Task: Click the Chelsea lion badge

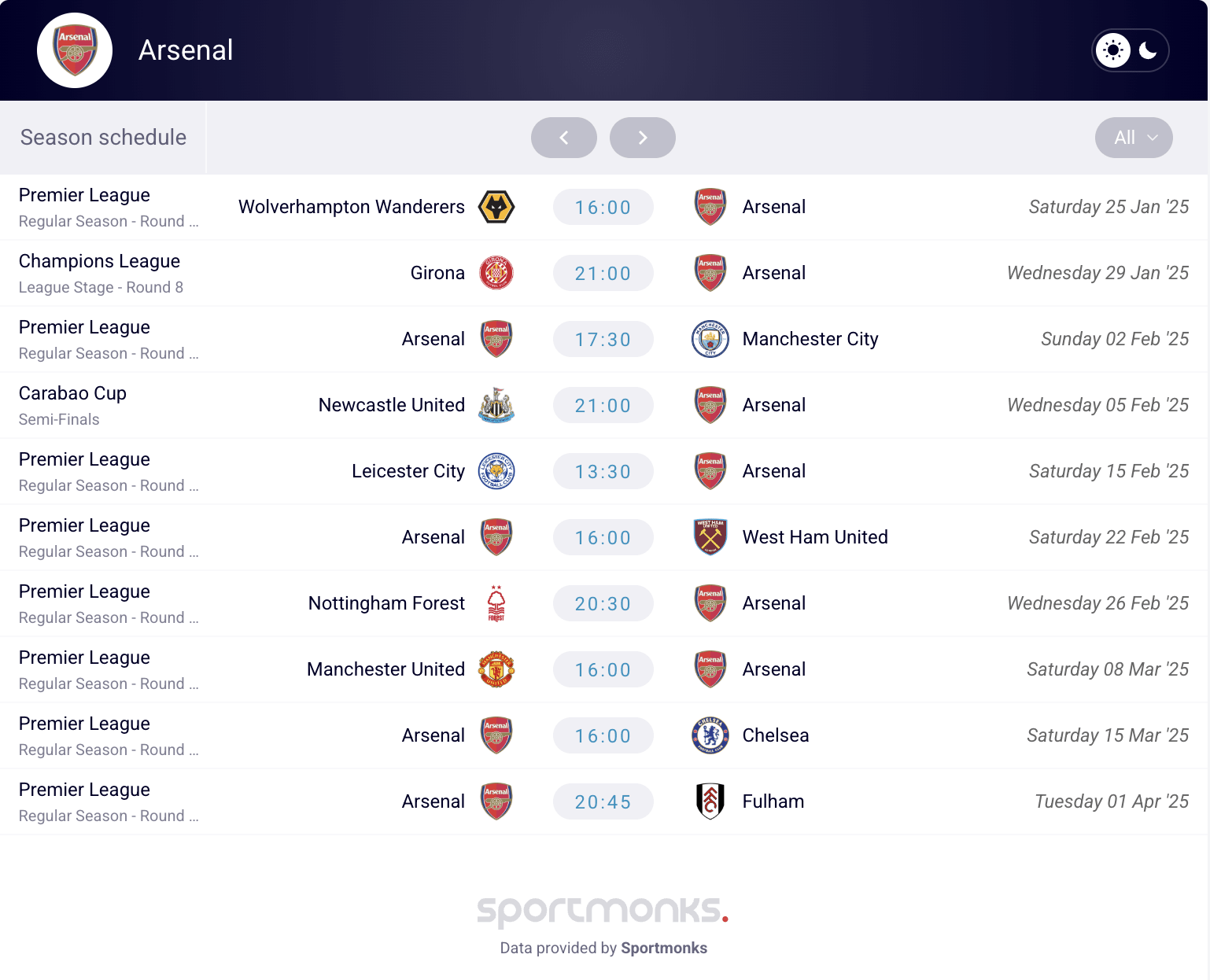Action: [x=710, y=735]
